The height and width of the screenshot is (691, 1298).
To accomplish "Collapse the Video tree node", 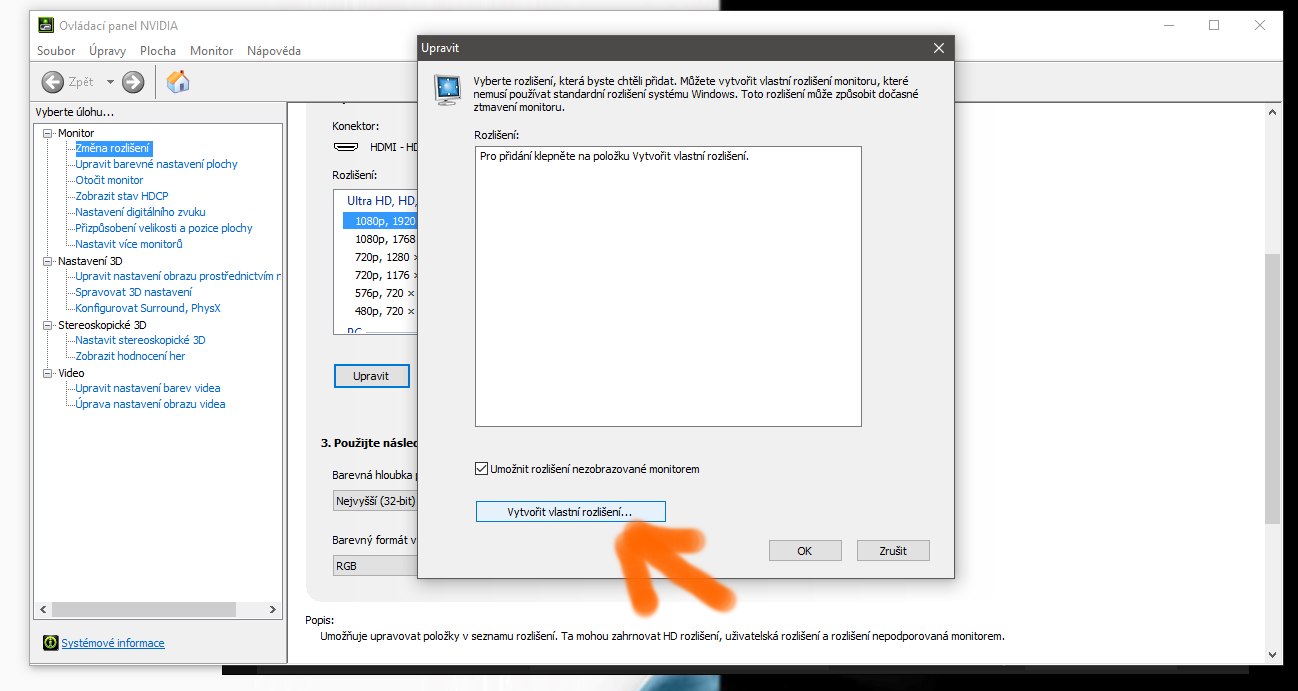I will 48,373.
